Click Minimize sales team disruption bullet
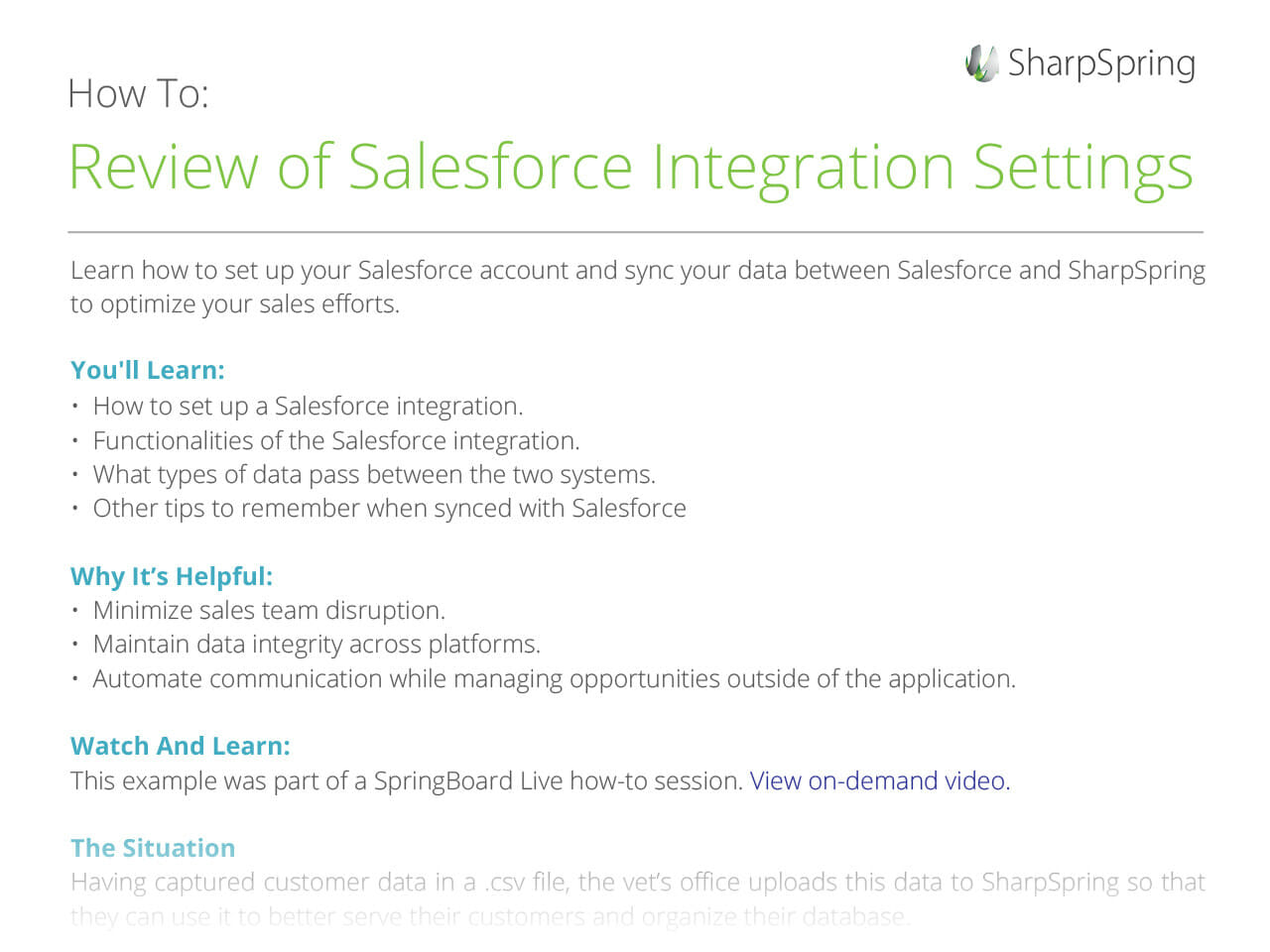This screenshot has height=952, width=1270. point(269,610)
